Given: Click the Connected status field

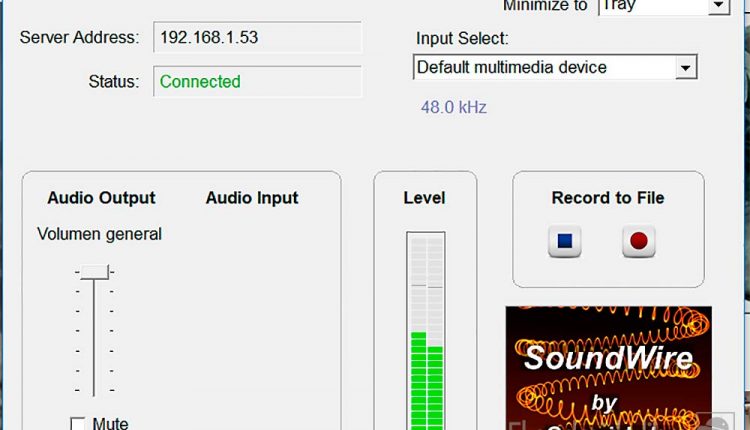Looking at the screenshot, I should (x=257, y=82).
